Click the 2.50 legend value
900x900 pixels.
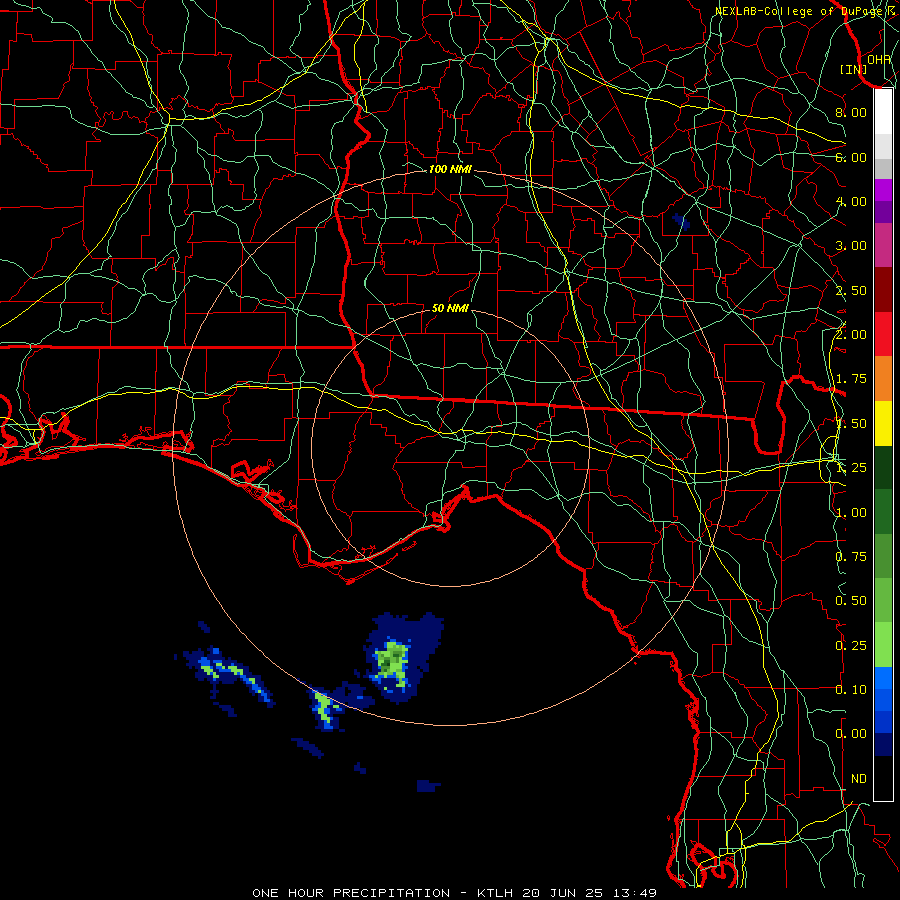point(851,290)
